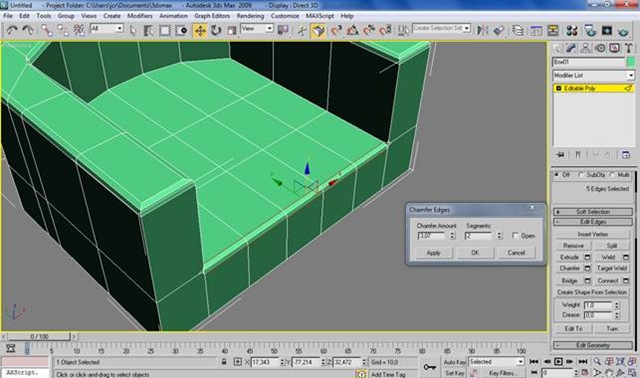640x378 pixels.
Task: Click the Undo arrow icon
Action: [x=12, y=31]
